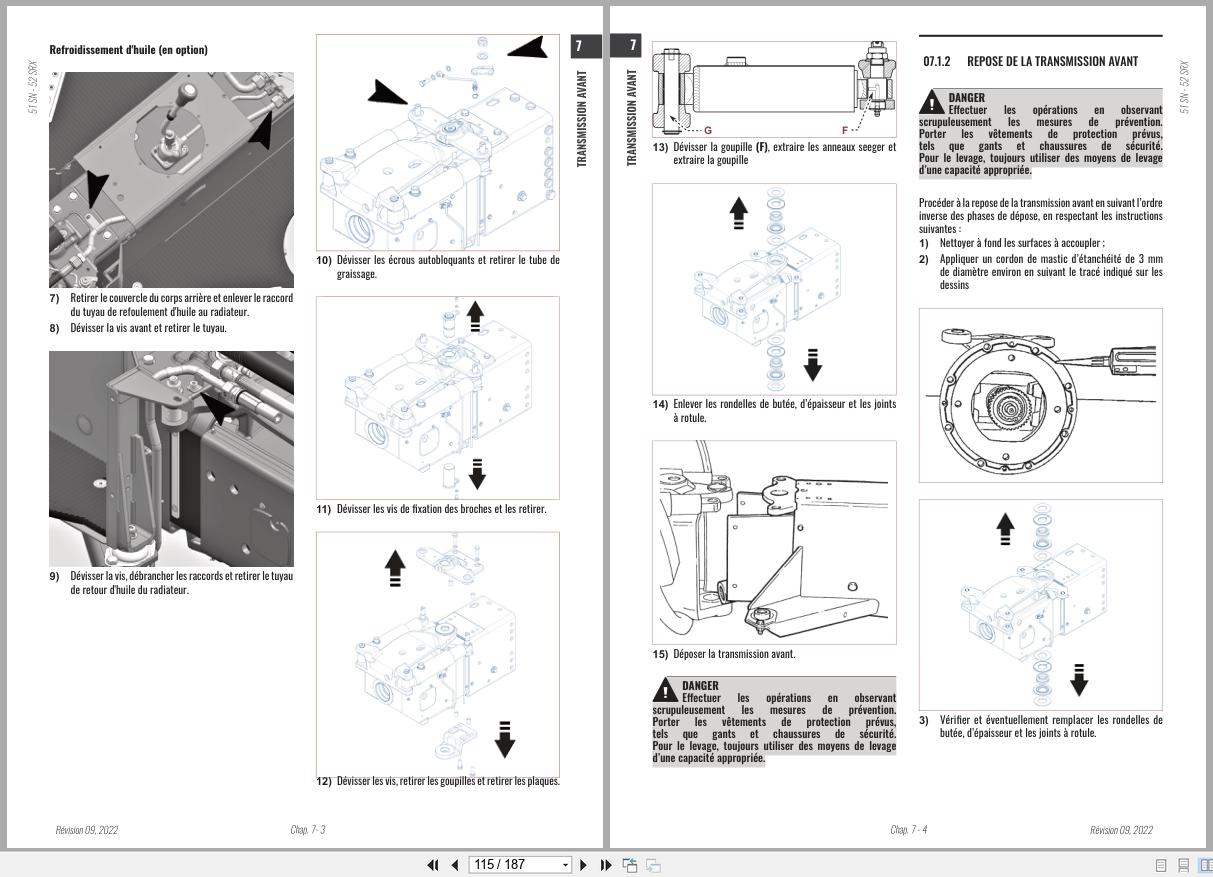This screenshot has height=877, width=1213.
Task: Click 'Chap. 7- 3' footer on left page
Action: click(308, 830)
